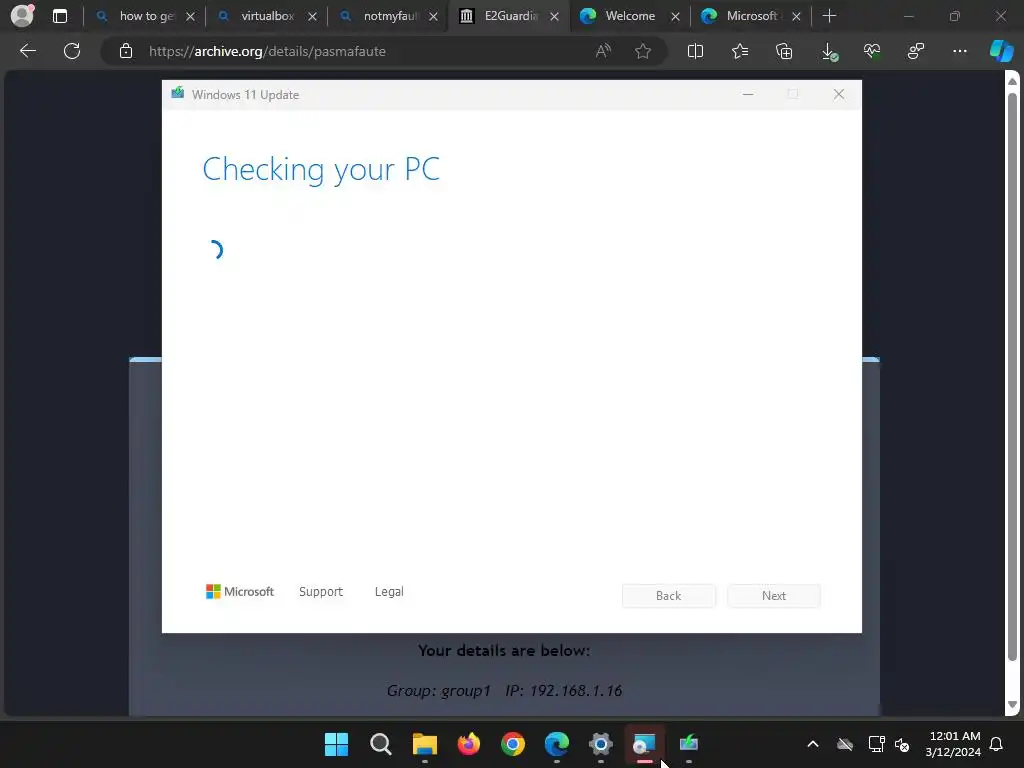This screenshot has height=768, width=1024.
Task: Minimize the Windows 11 Update window
Action: [748, 95]
